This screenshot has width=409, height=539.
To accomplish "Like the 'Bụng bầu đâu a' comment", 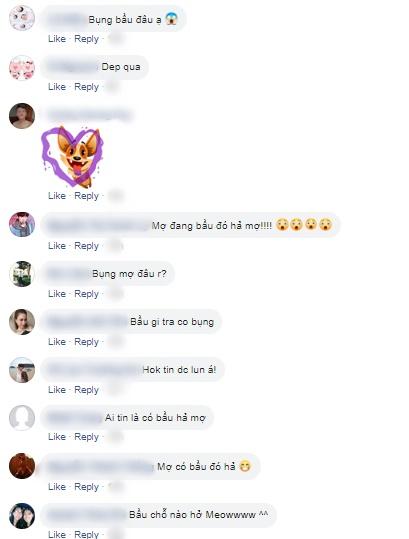I will point(57,39).
